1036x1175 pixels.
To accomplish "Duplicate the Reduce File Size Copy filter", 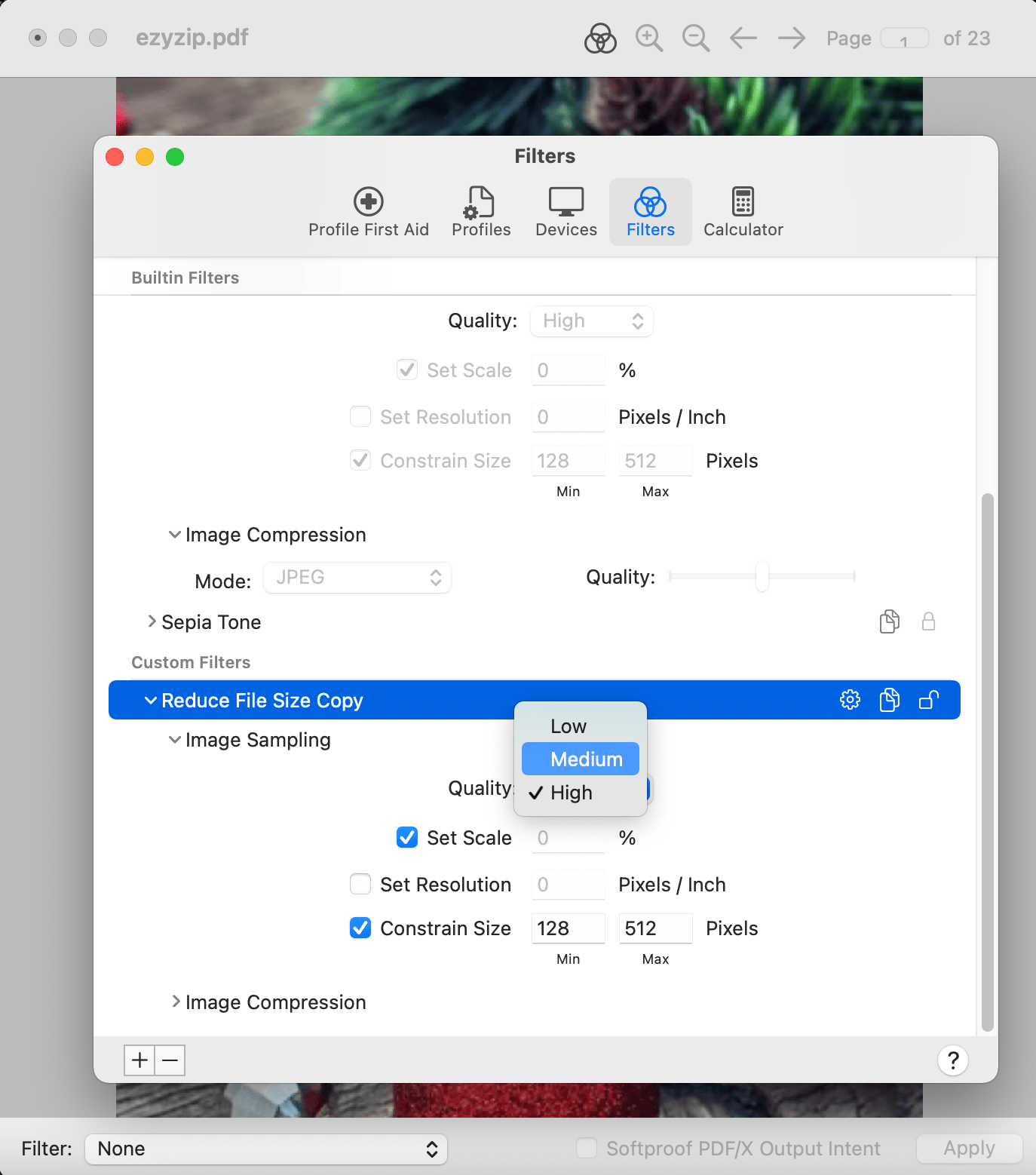I will (890, 700).
